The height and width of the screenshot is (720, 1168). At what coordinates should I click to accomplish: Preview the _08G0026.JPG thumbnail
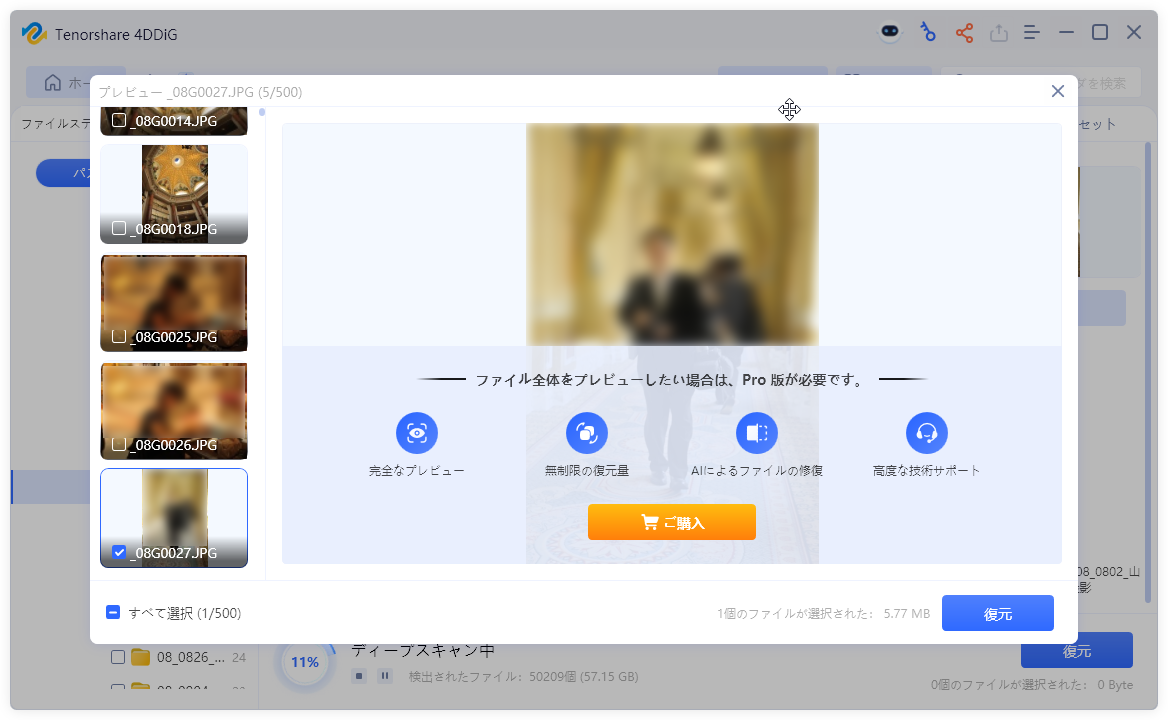174,410
